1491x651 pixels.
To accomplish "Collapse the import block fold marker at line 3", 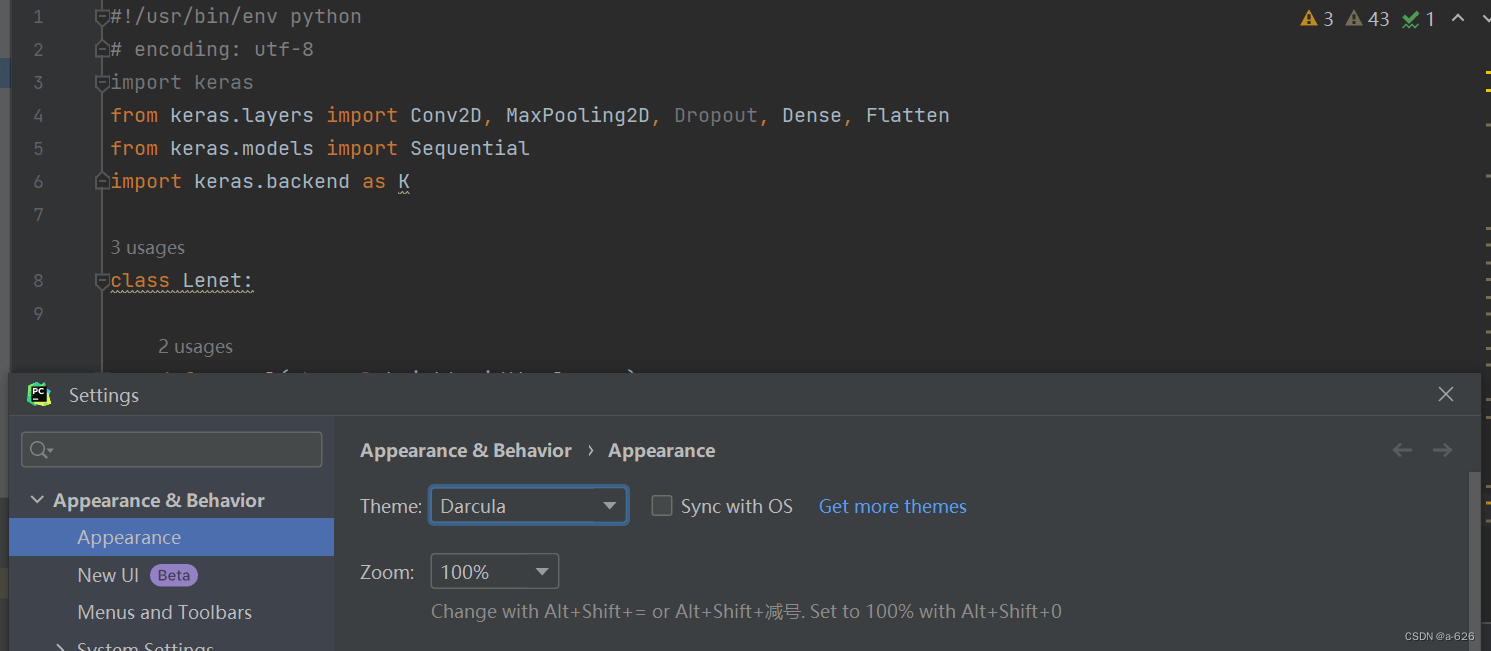I will (x=102, y=83).
